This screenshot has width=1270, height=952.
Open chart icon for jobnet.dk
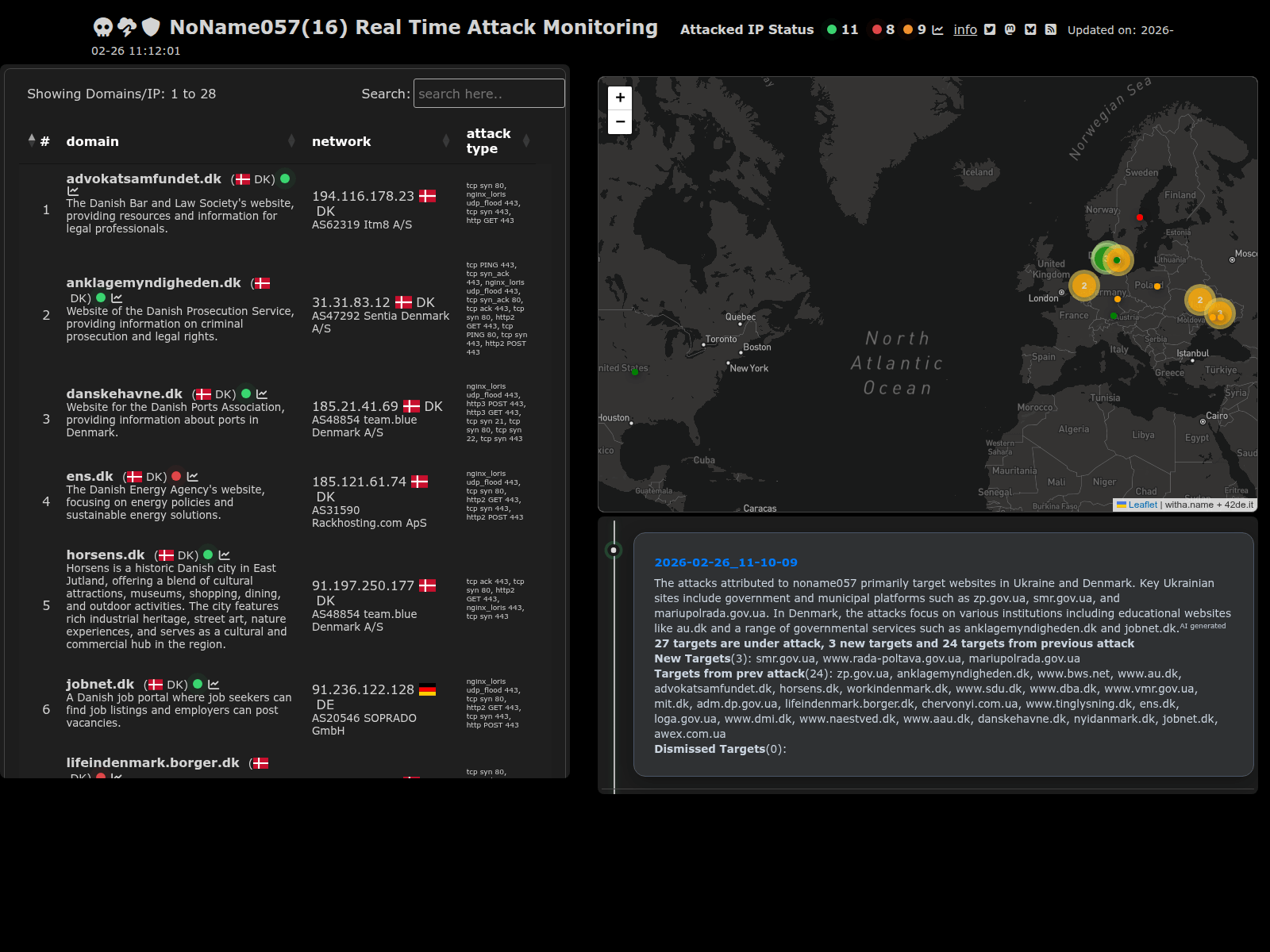[x=214, y=685]
